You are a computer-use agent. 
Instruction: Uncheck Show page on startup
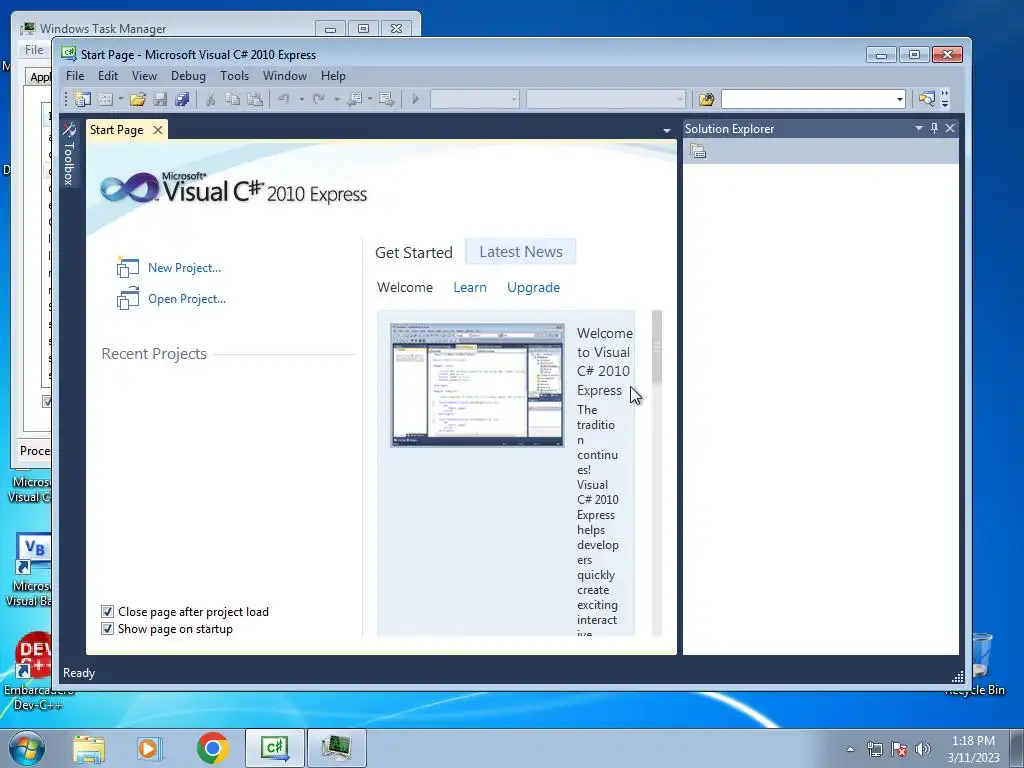coord(107,629)
